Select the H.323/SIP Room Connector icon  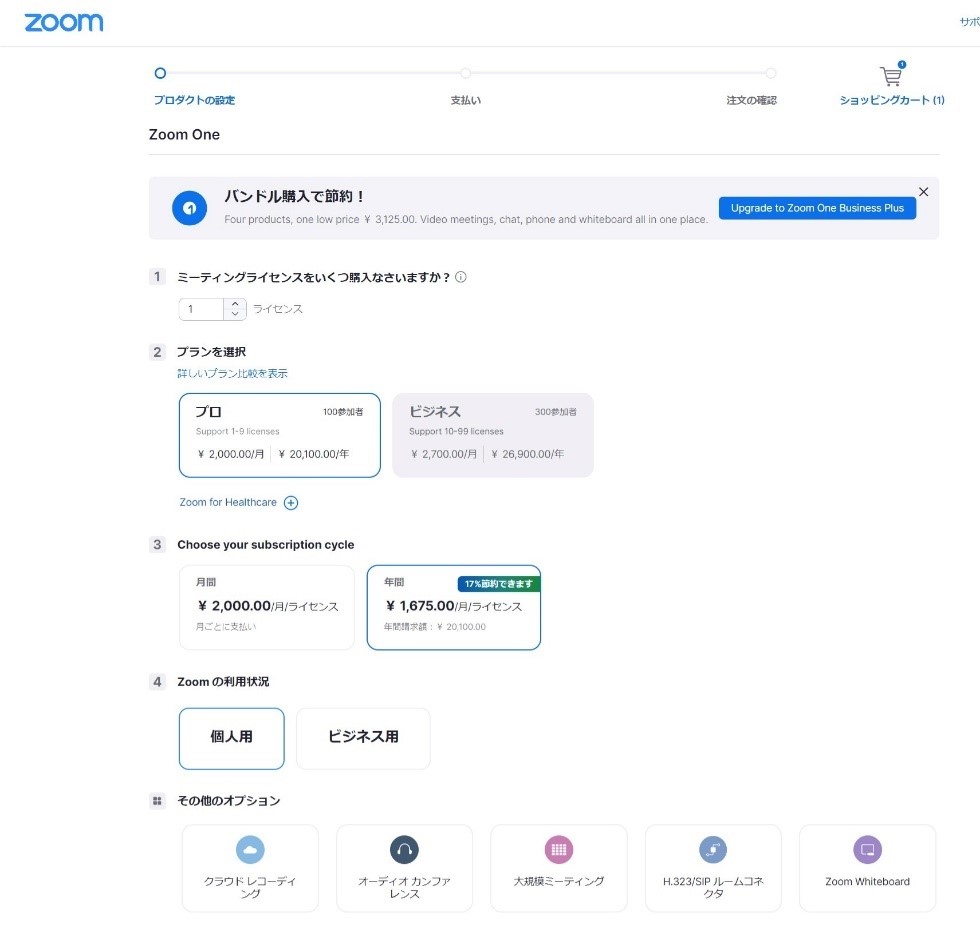[713, 849]
